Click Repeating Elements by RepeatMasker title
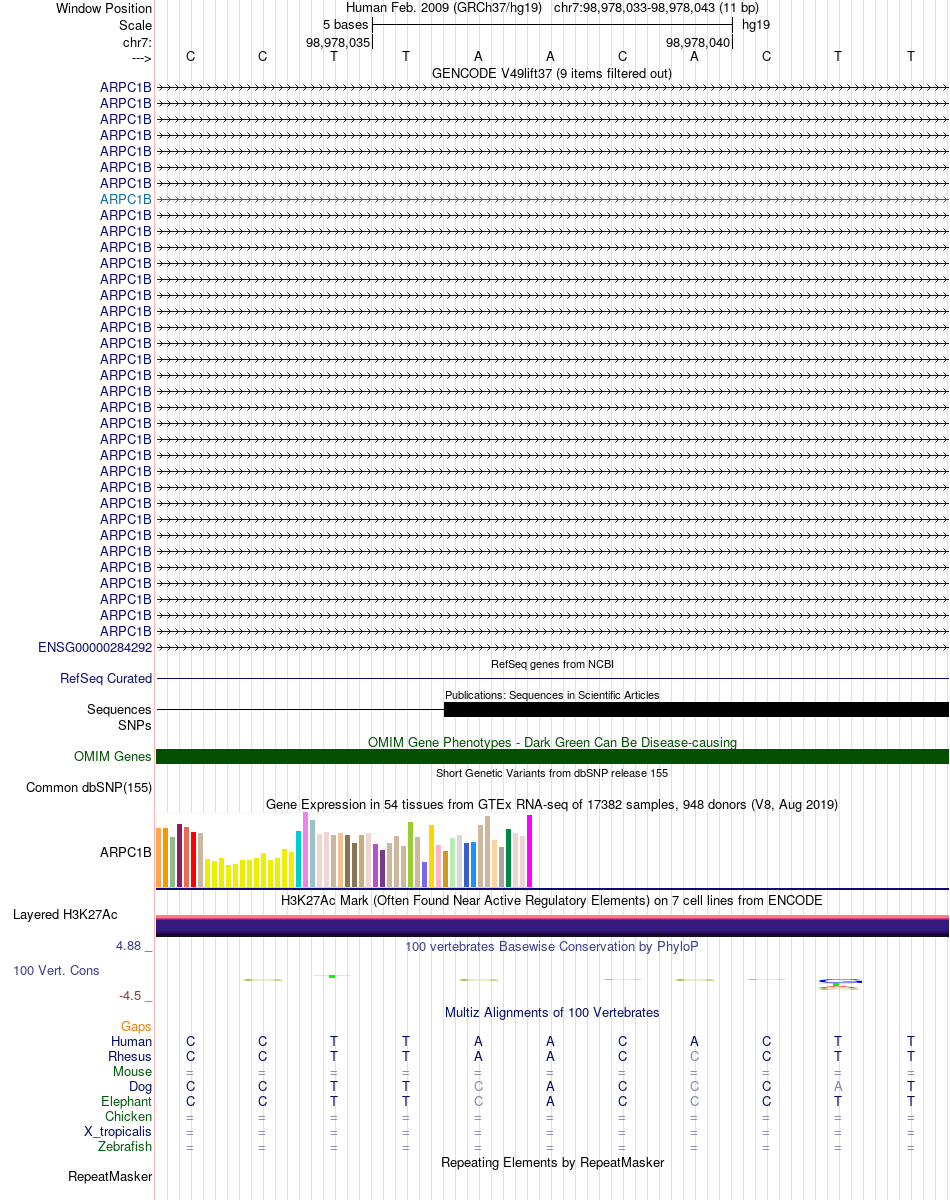Image resolution: width=950 pixels, height=1200 pixels. click(552, 1162)
